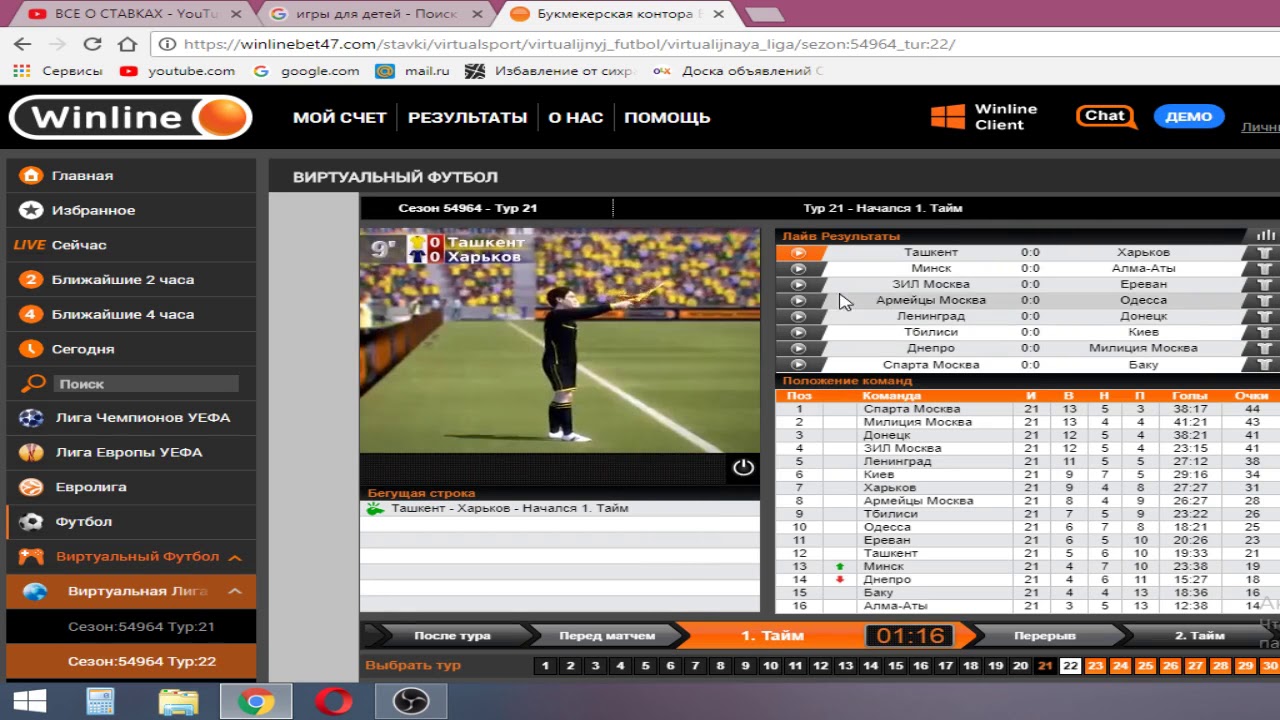Screen dimensions: 1280x720
Task: Select round 22 in Выбрать тур
Action: pyautogui.click(x=1070, y=666)
